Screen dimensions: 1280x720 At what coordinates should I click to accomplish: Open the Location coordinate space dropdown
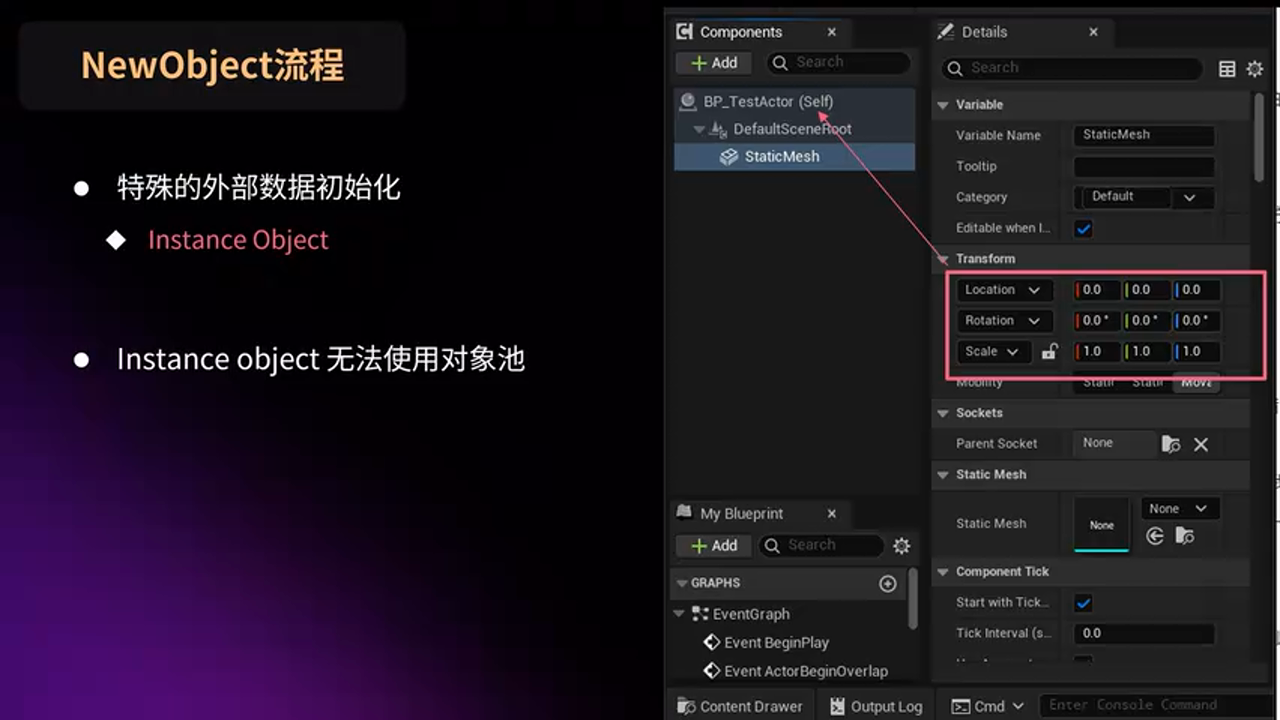(x=1003, y=289)
